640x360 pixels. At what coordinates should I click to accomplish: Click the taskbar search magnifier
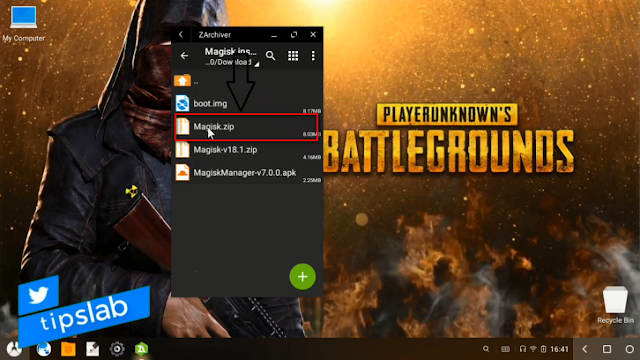tap(486, 349)
